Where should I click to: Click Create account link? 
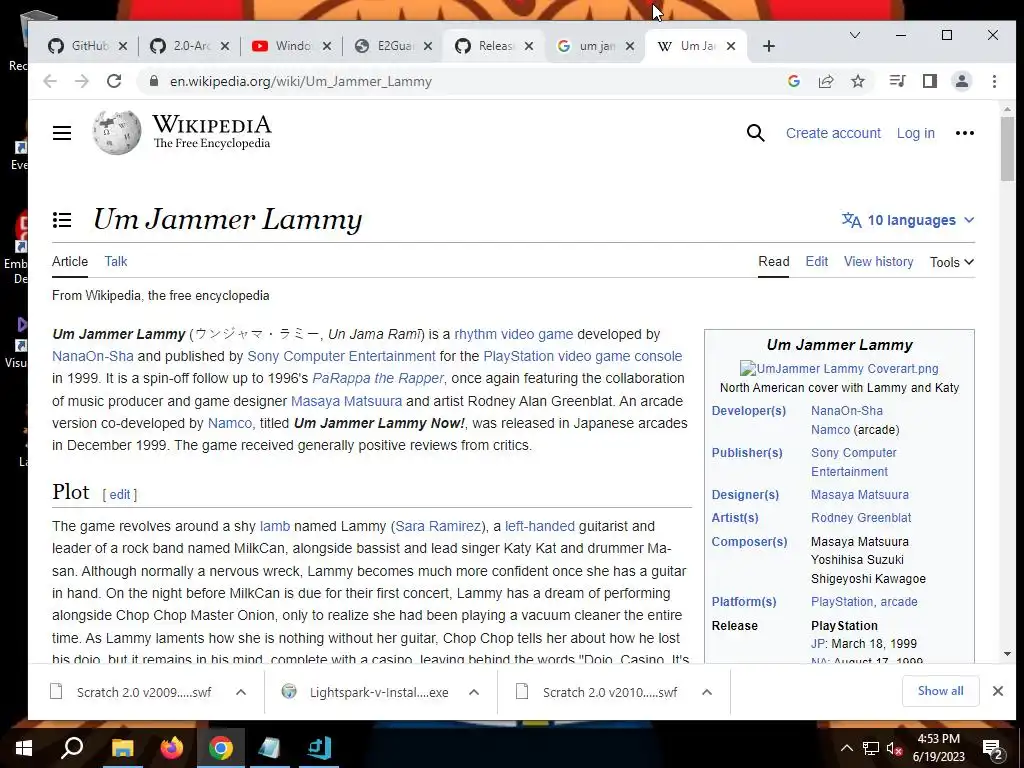[833, 133]
